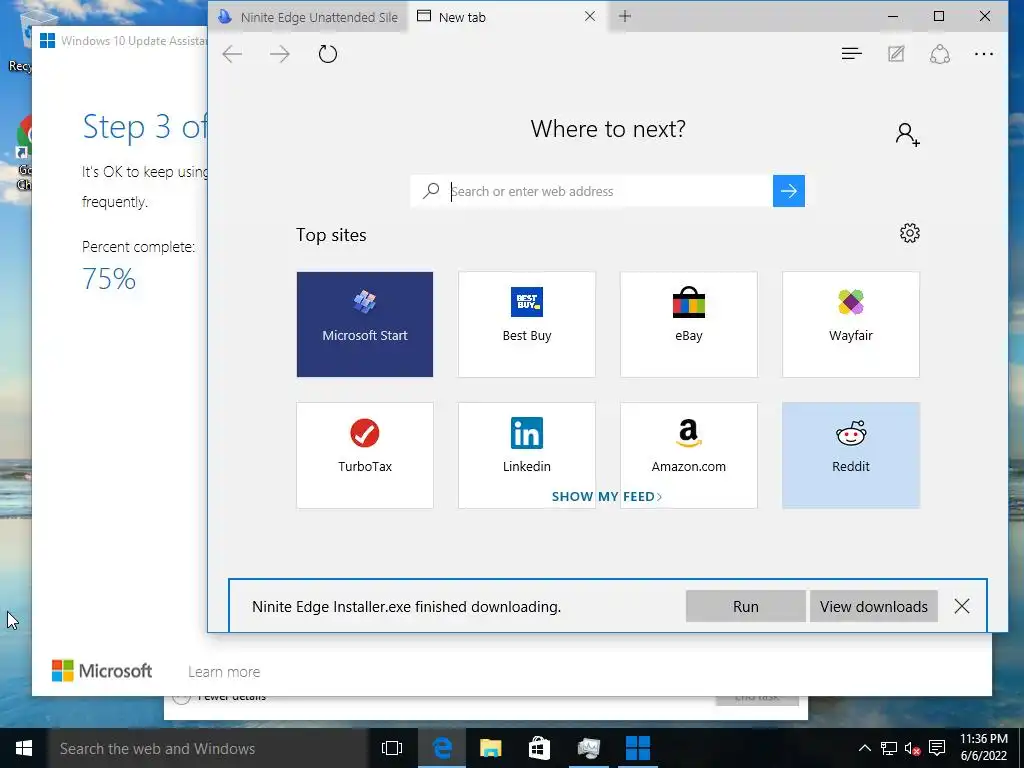Open Task View from taskbar
Viewport: 1024px width, 768px height.
coord(392,748)
